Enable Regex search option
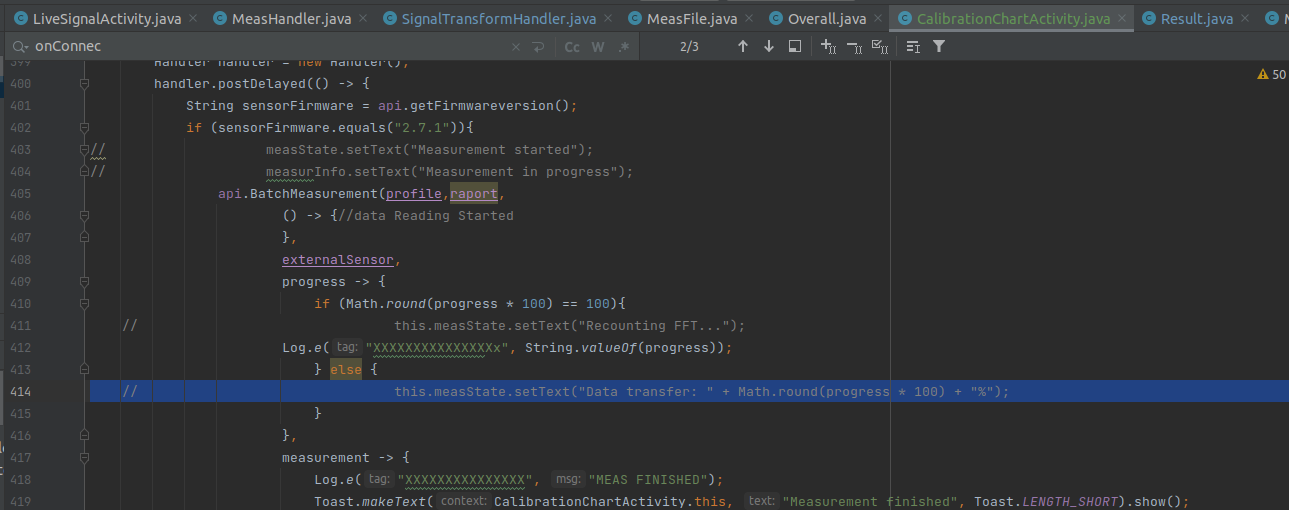 (x=624, y=47)
